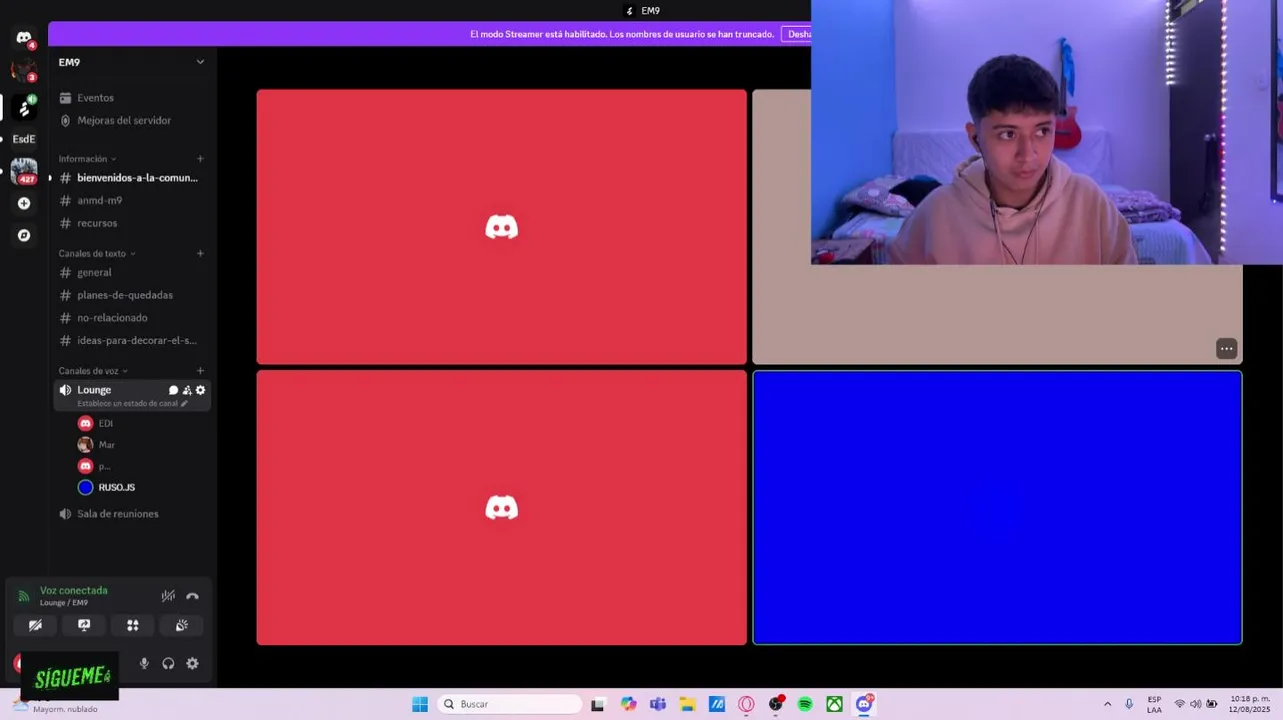The image size is (1283, 720).
Task: Open the server with 427 unread badge
Action: click(24, 171)
